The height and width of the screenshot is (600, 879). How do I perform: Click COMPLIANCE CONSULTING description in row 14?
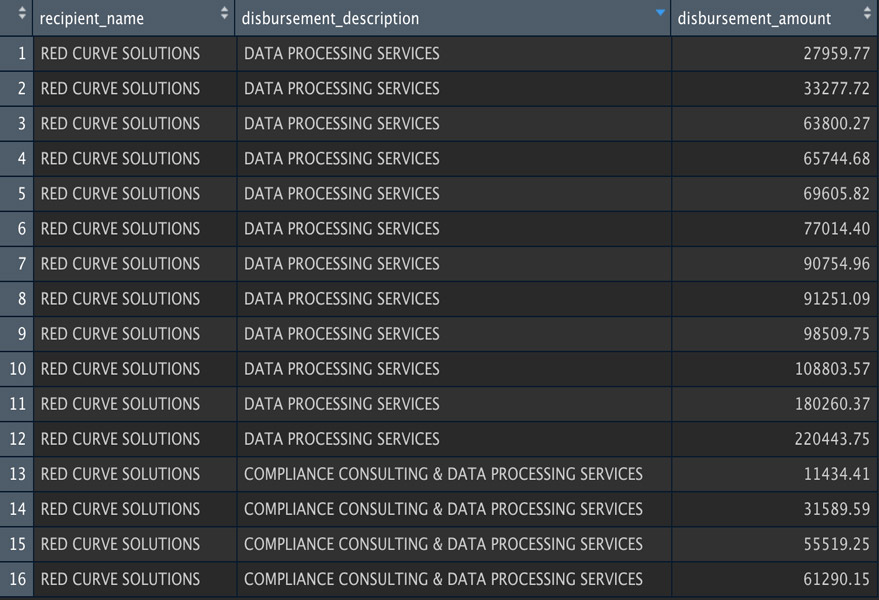coord(443,509)
